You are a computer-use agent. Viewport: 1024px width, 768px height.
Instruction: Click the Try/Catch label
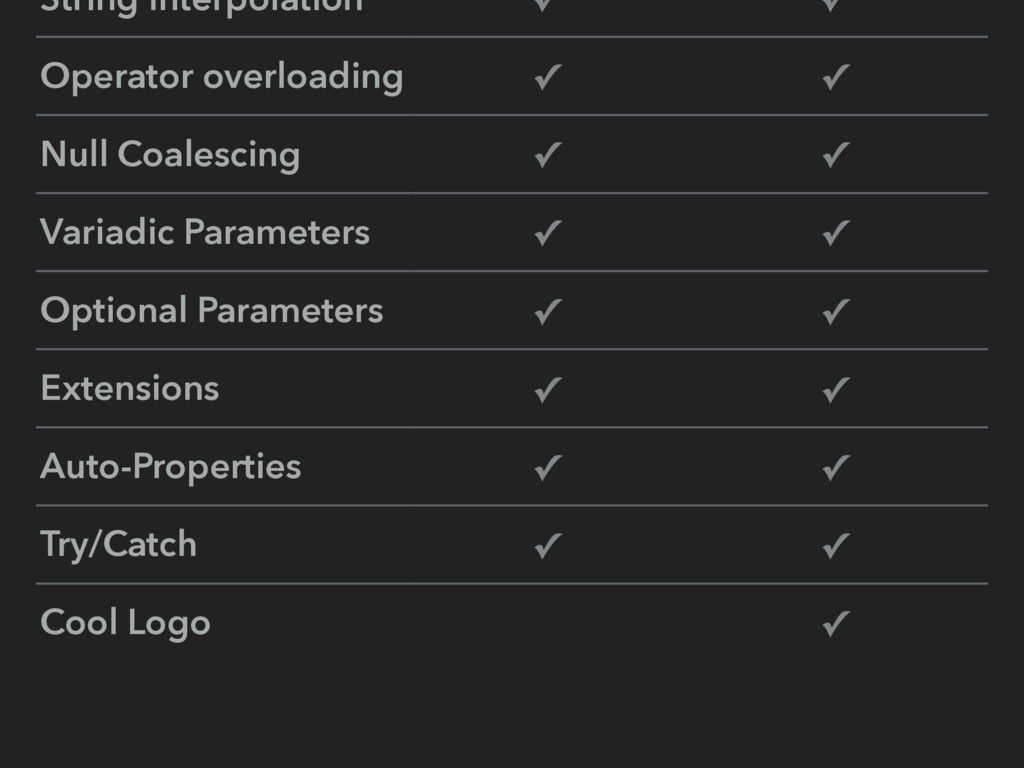coord(118,545)
